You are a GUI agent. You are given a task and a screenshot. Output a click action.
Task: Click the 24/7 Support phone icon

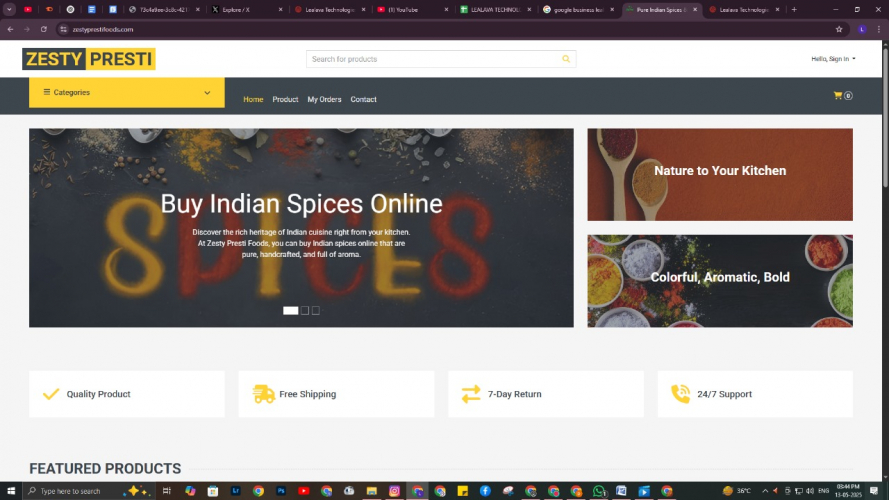click(x=680, y=394)
